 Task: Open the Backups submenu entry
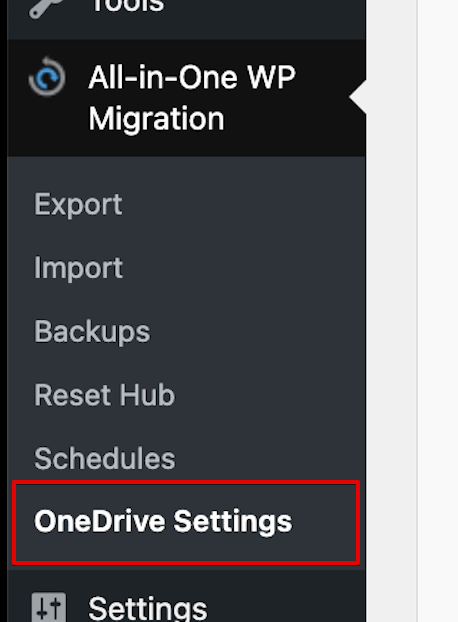tap(92, 332)
